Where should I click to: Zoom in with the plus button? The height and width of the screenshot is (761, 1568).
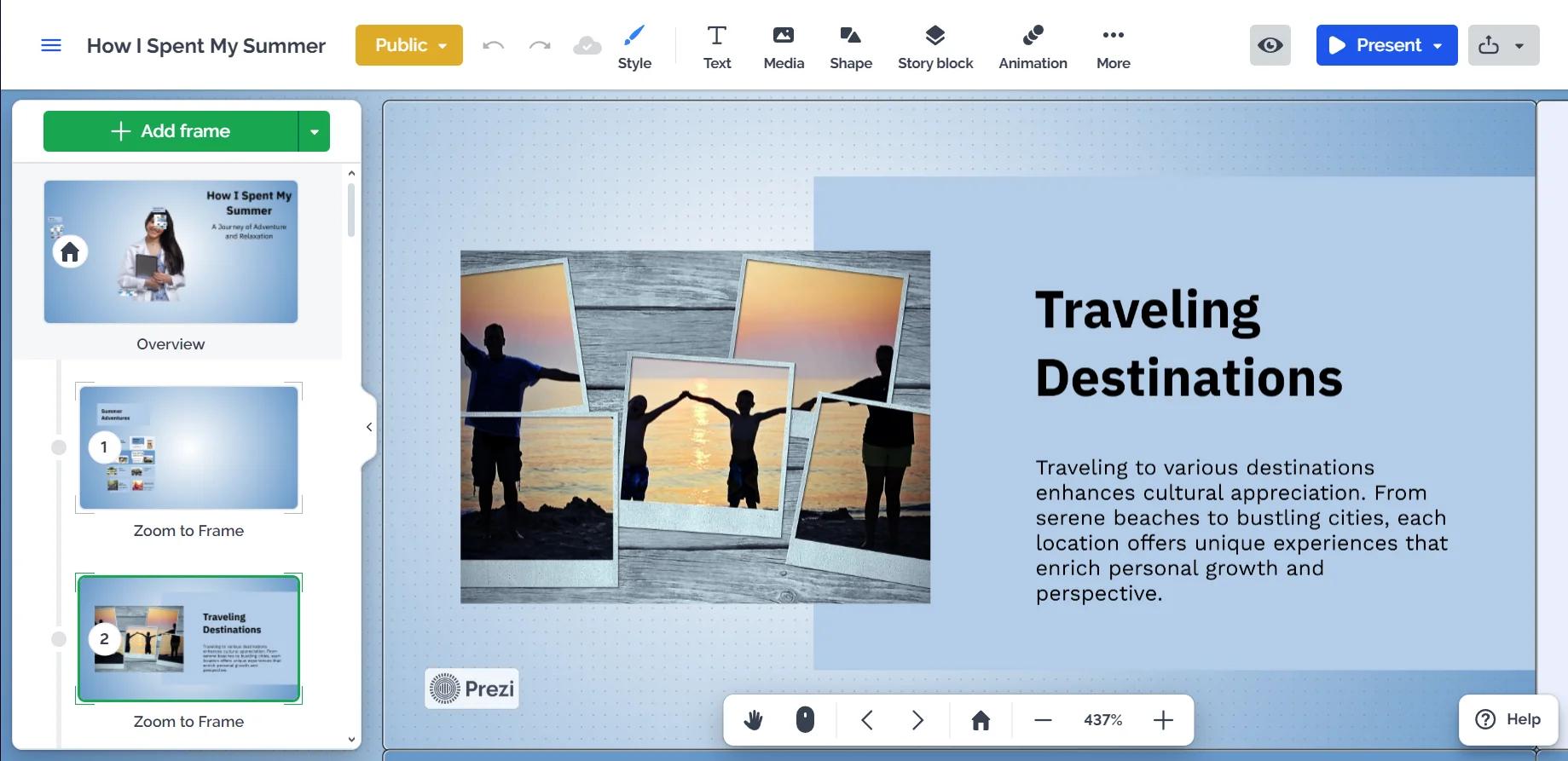[x=1163, y=720]
